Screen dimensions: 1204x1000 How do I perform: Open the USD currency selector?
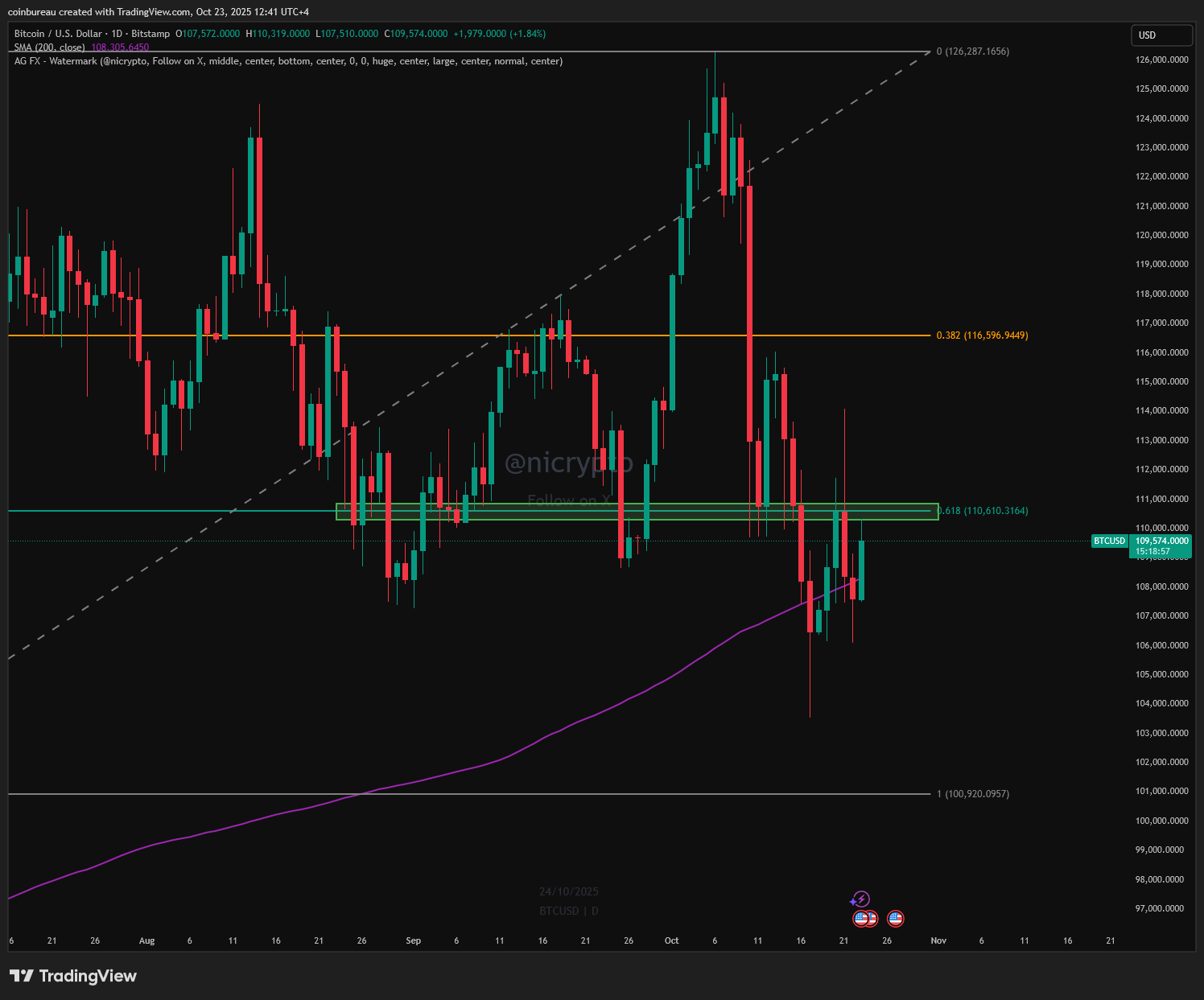point(1161,35)
